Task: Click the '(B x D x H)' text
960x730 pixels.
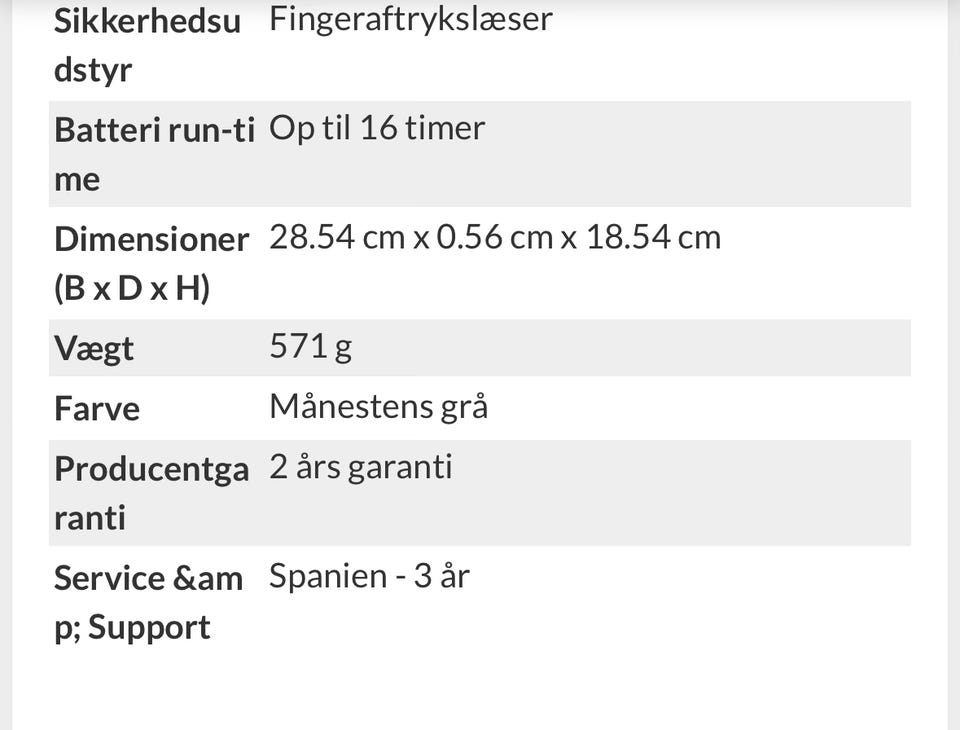Action: click(131, 289)
